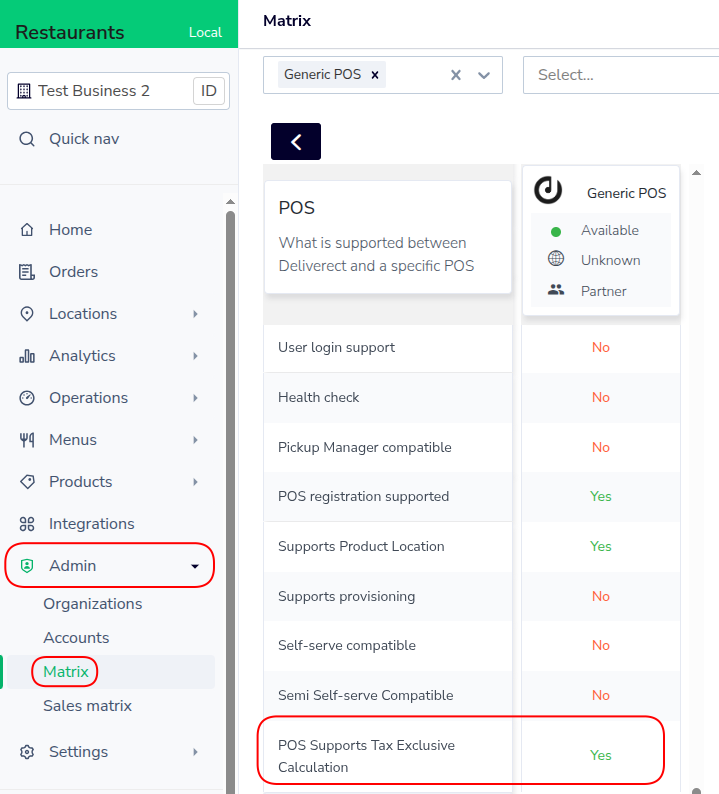Viewport: 719px width, 794px height.
Task: Open Accounts under Admin
Action: pyautogui.click(x=76, y=638)
